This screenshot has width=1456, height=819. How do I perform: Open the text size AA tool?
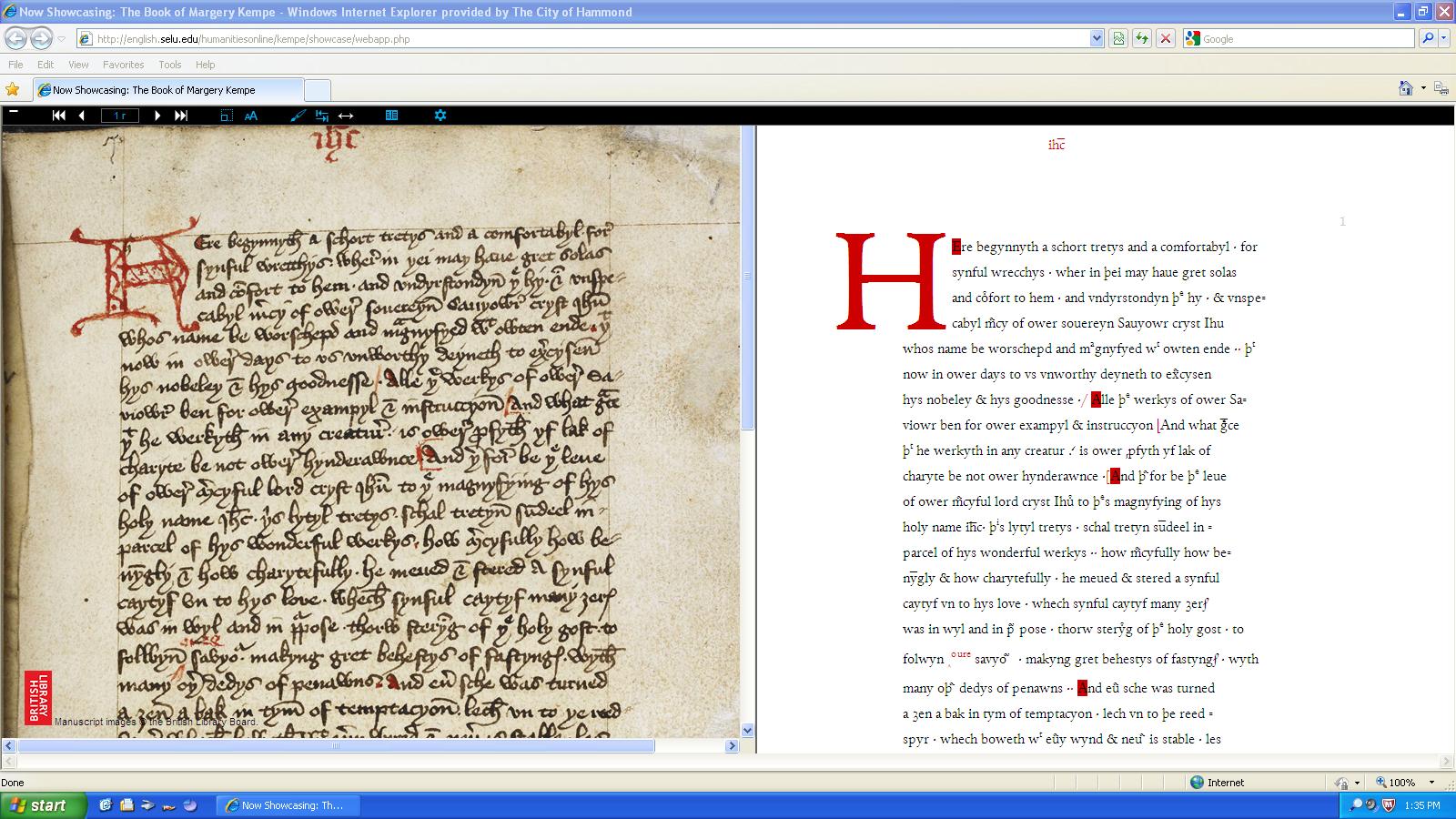pos(251,116)
